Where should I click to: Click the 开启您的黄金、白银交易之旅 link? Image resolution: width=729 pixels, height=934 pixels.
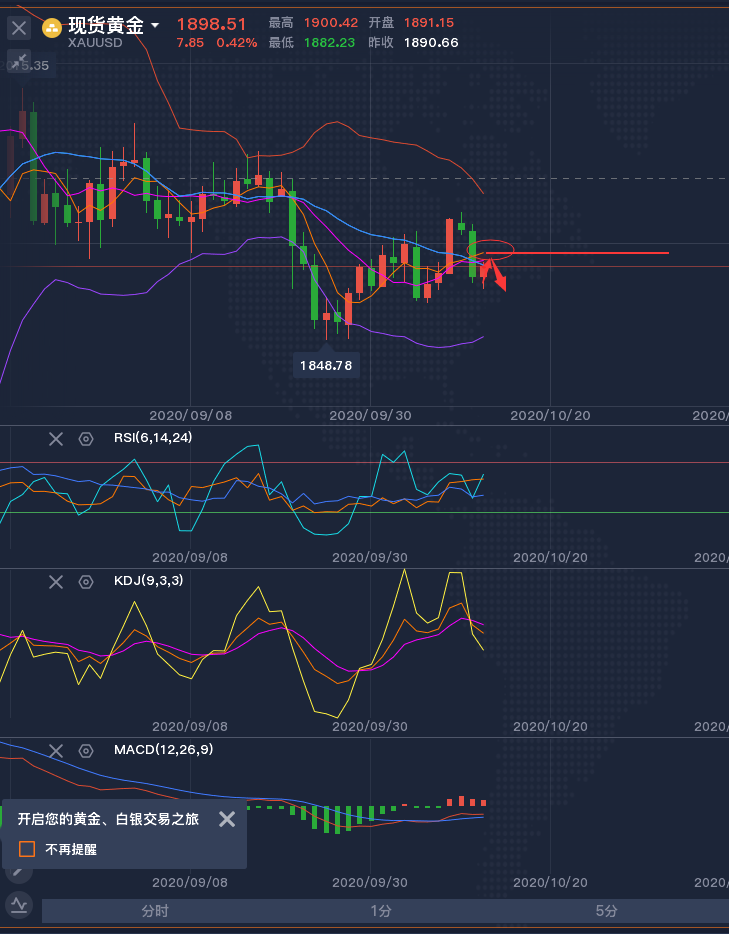[108, 819]
